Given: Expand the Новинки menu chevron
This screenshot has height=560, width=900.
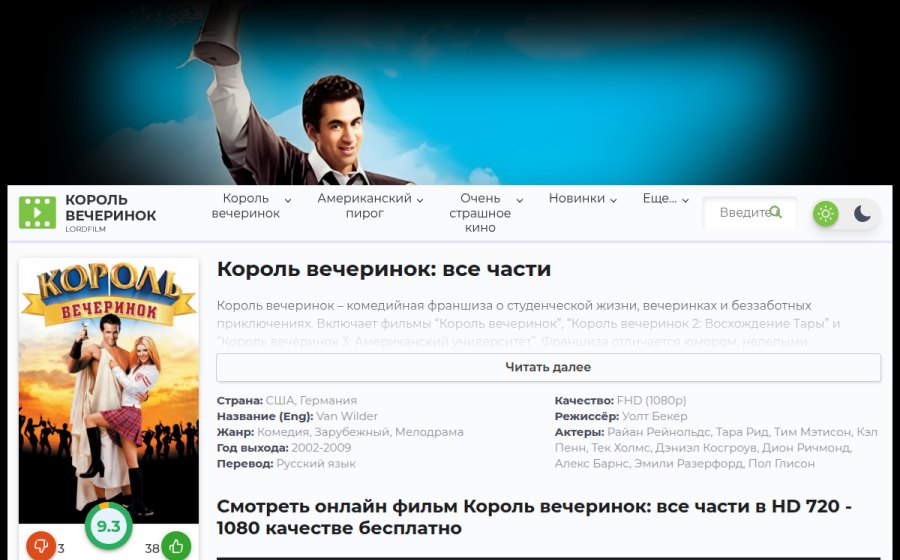Looking at the screenshot, I should (613, 200).
